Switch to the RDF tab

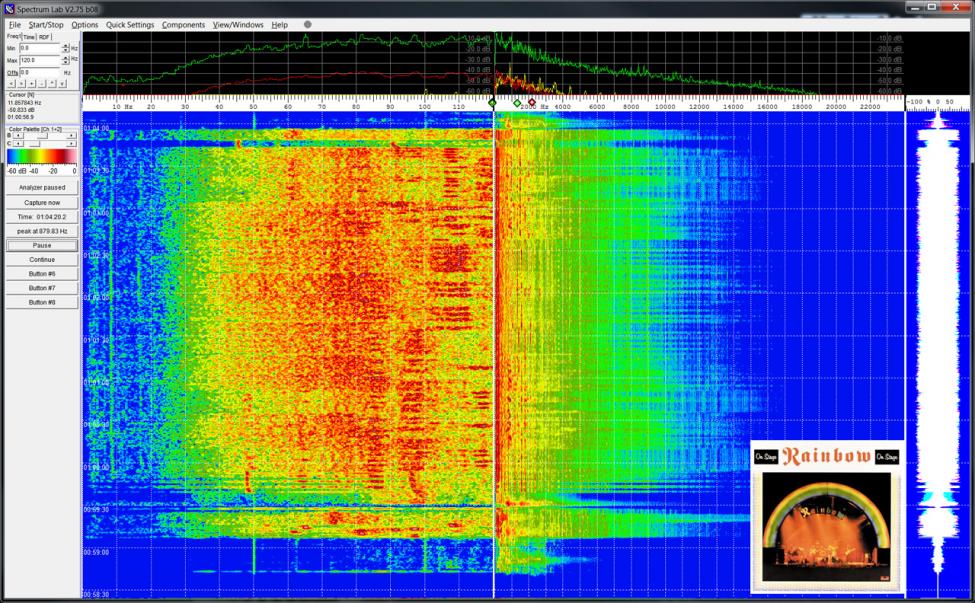(x=44, y=37)
